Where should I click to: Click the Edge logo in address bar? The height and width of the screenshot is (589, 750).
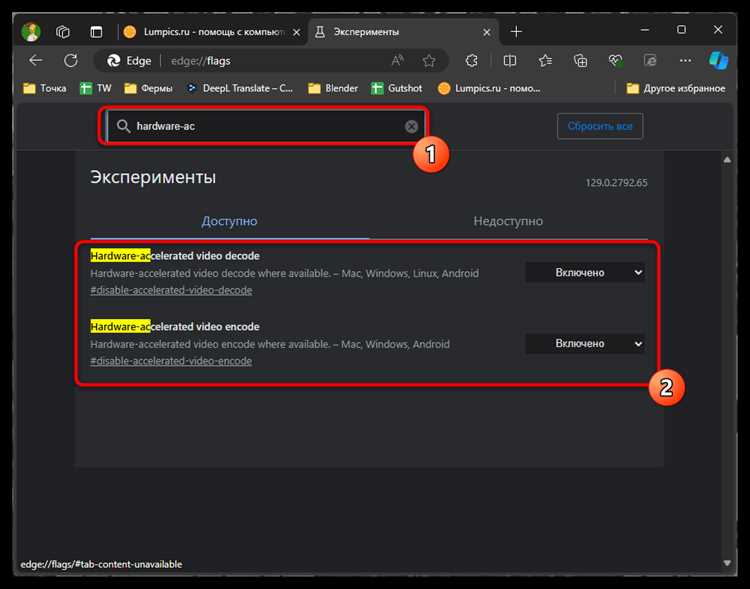[x=113, y=60]
